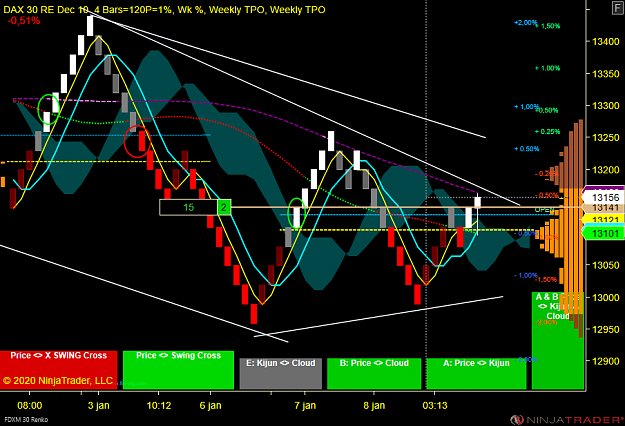The width and height of the screenshot is (625, 426).
Task: Click the 6 jan date label
Action: coord(210,406)
